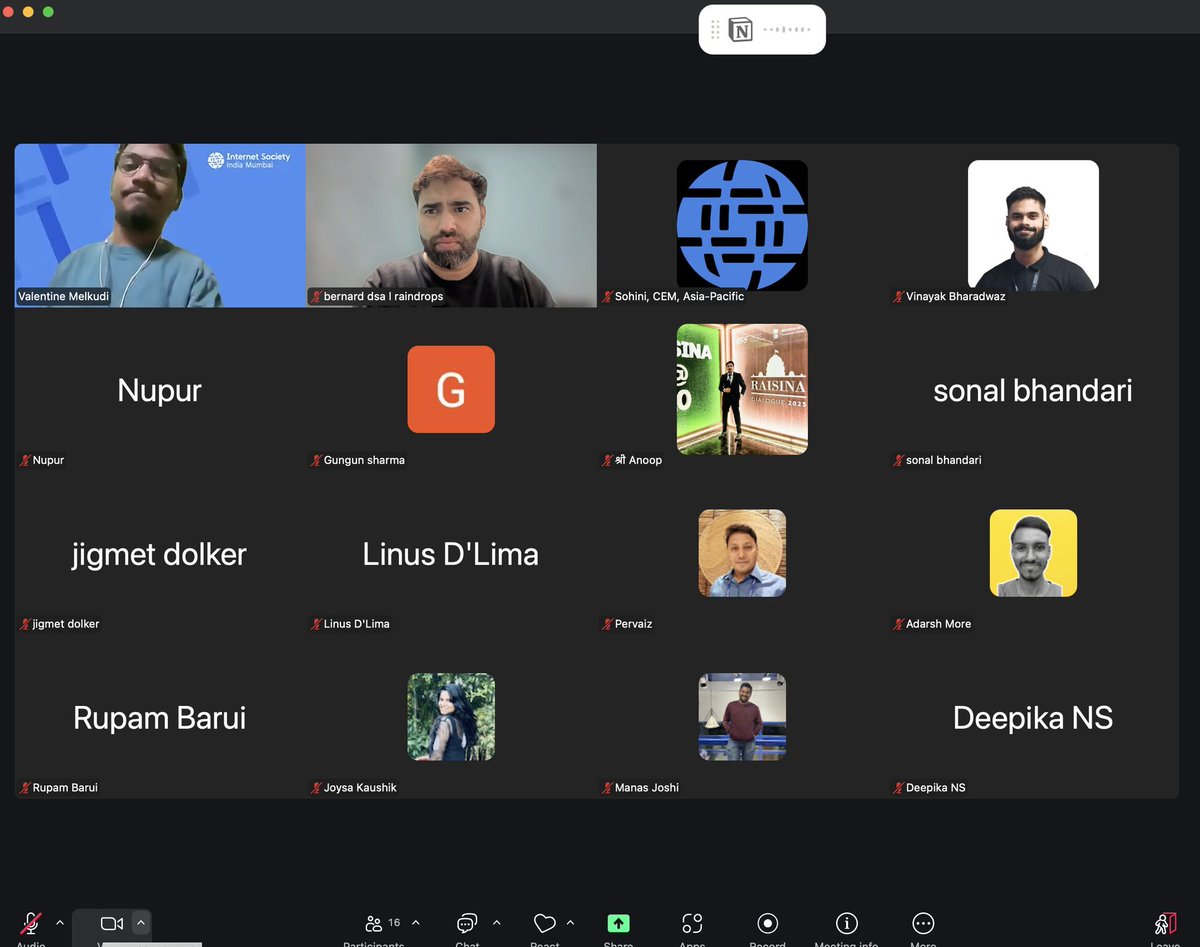Viewport: 1200px width, 947px height.
Task: Expand the Chat options chevron
Action: click(x=497, y=922)
